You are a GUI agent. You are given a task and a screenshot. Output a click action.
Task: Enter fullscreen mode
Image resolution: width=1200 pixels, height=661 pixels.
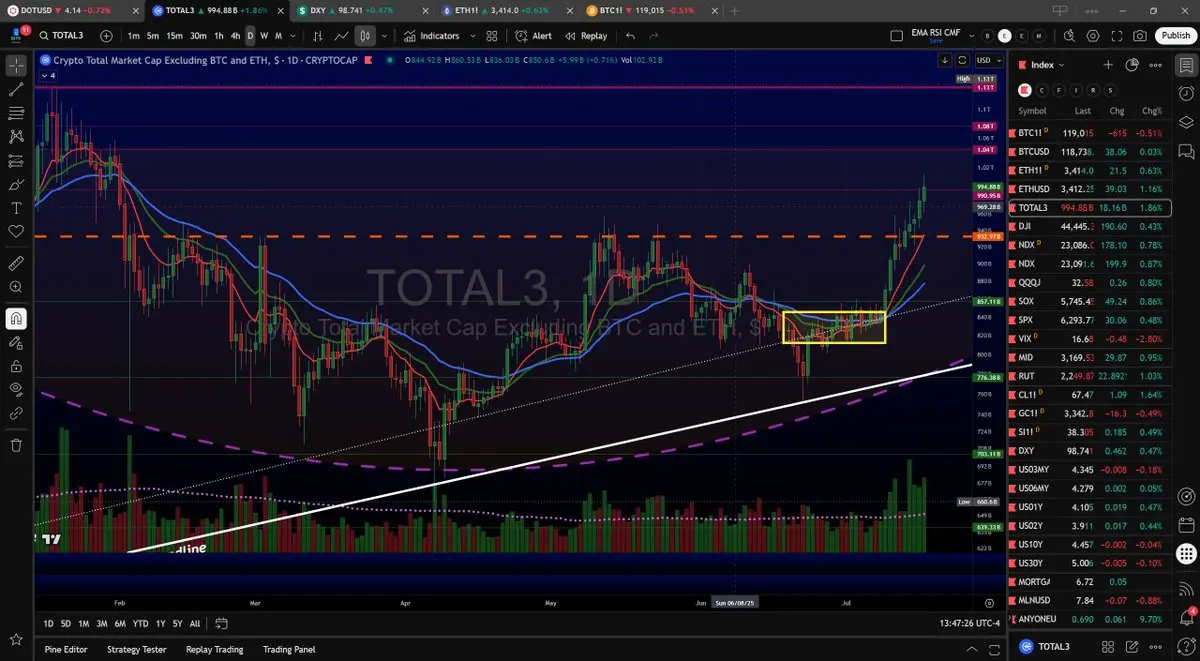coord(1116,36)
